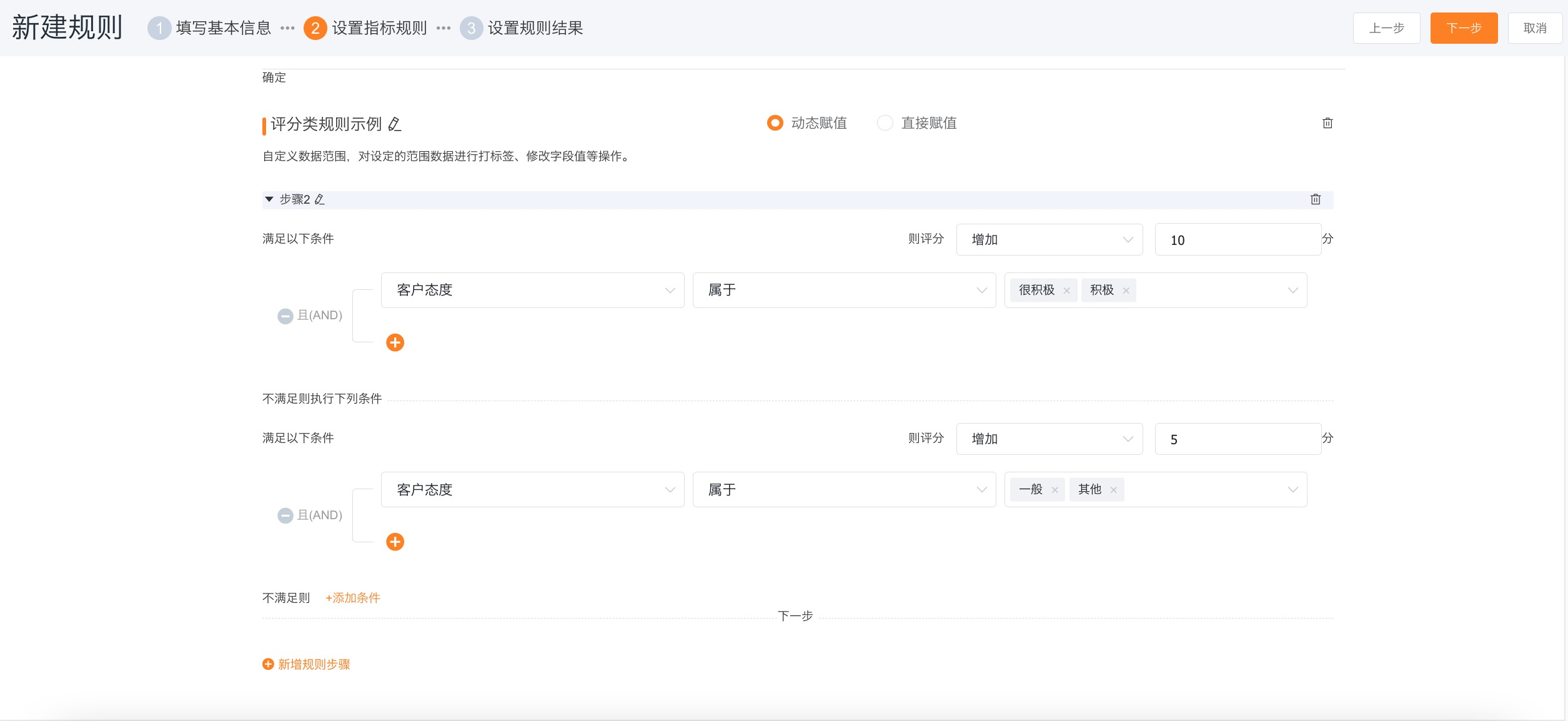Collapse the 步骤2 section triangle

click(269, 199)
